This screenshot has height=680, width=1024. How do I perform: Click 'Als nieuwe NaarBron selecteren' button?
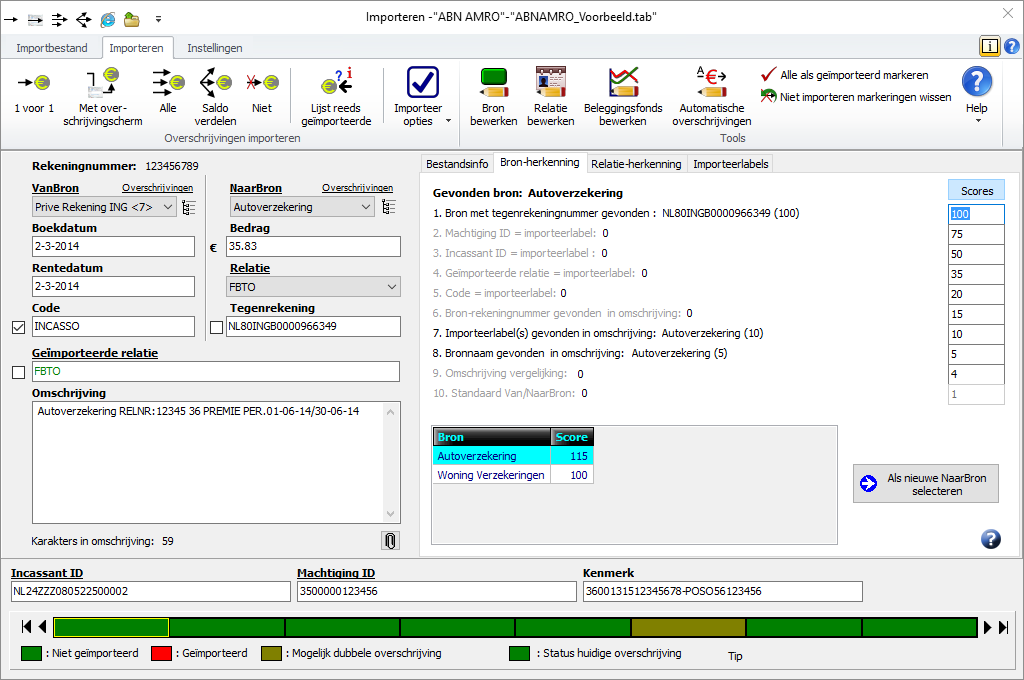click(x=925, y=485)
